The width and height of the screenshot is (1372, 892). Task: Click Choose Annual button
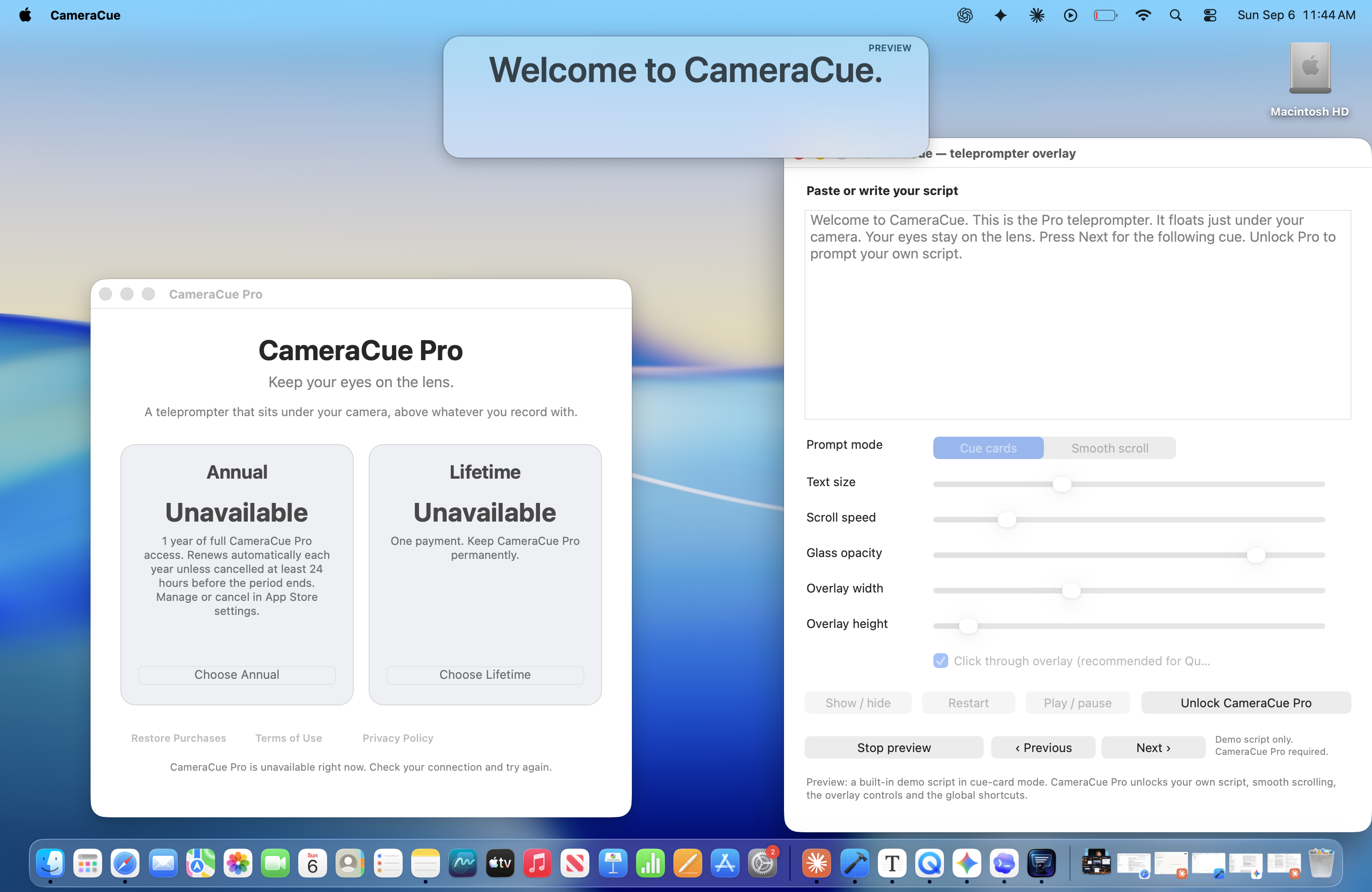237,675
